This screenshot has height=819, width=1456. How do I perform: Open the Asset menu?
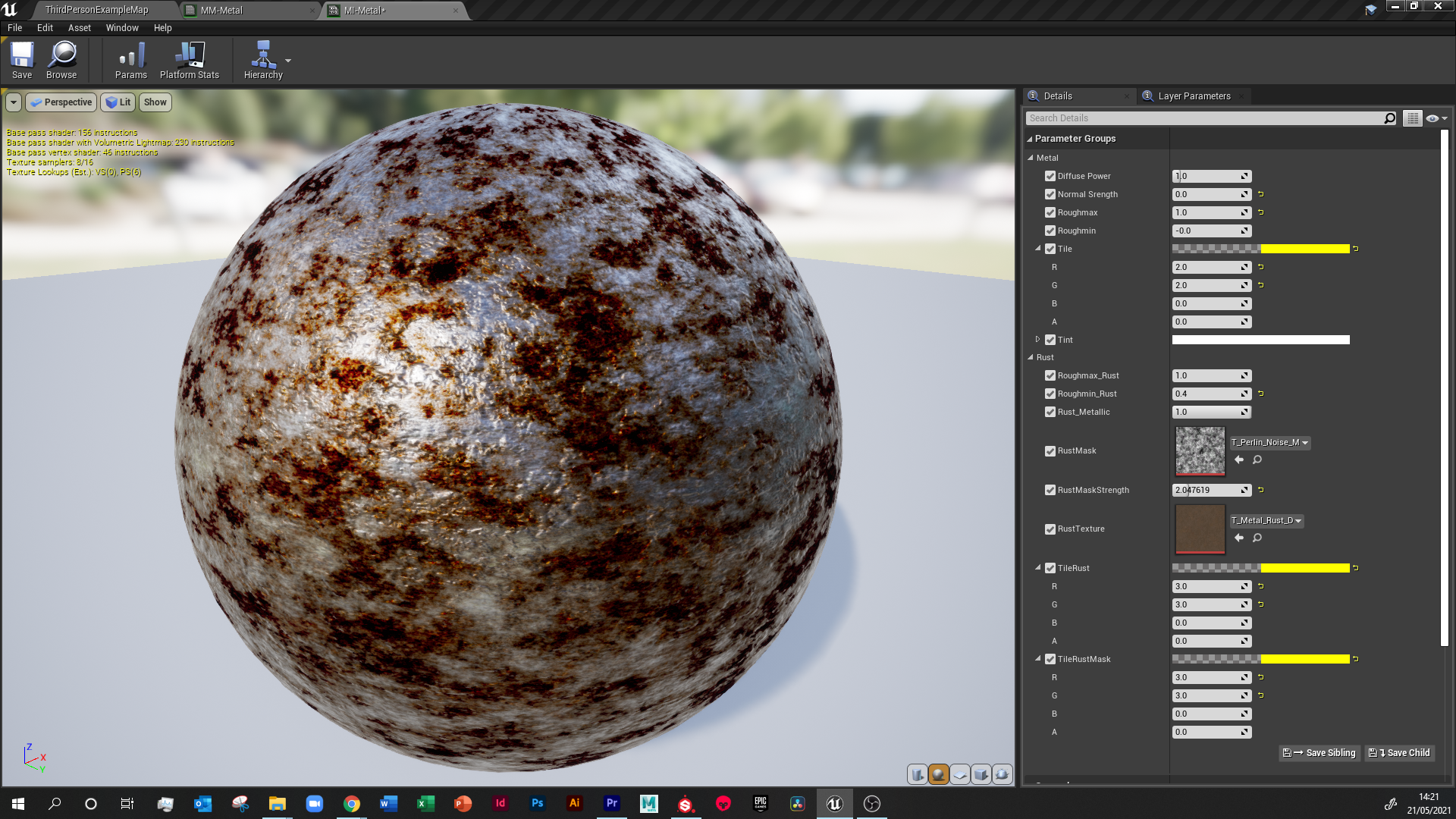[79, 28]
